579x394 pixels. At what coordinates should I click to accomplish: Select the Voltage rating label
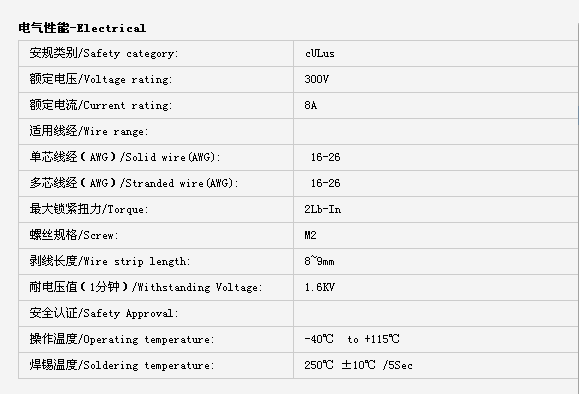click(x=101, y=79)
